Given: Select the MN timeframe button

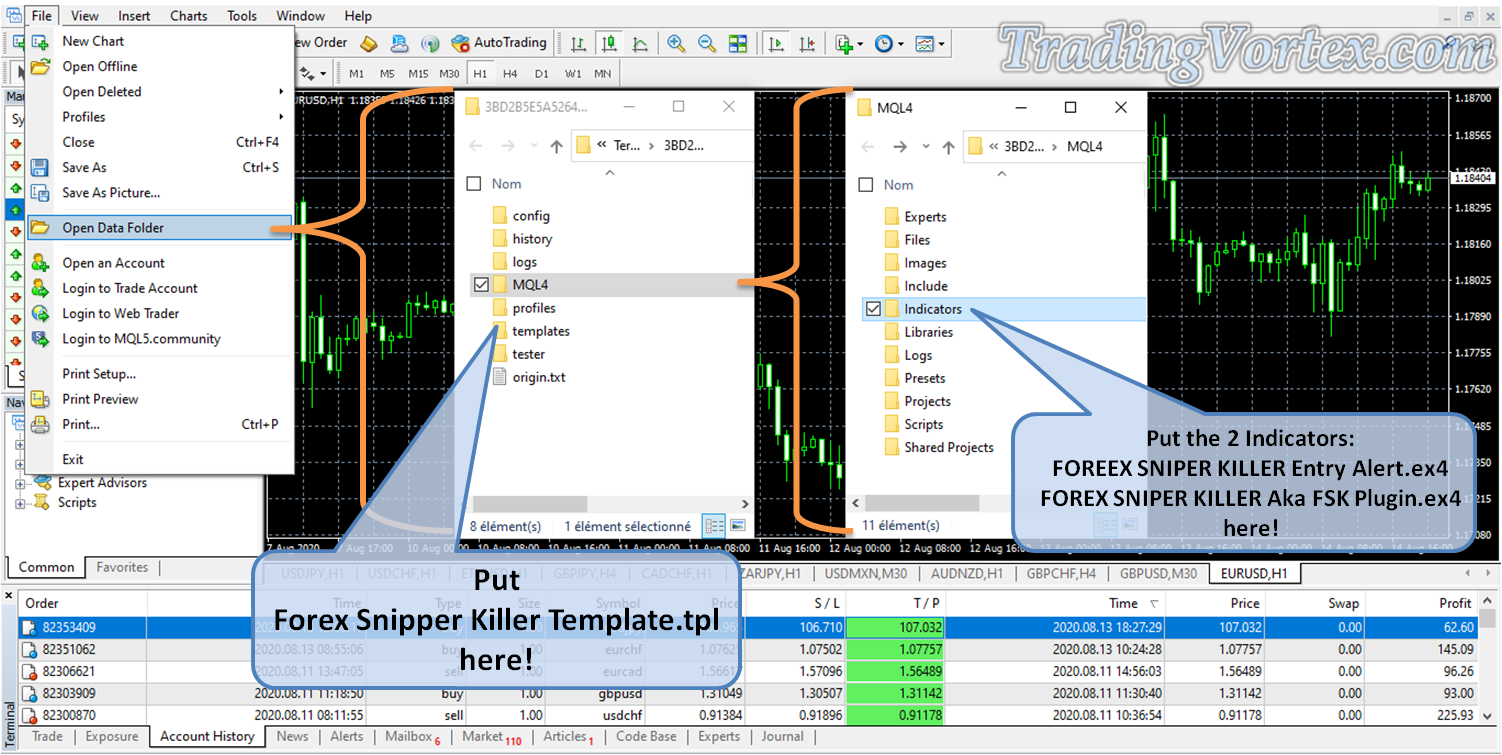Looking at the screenshot, I should click(603, 74).
